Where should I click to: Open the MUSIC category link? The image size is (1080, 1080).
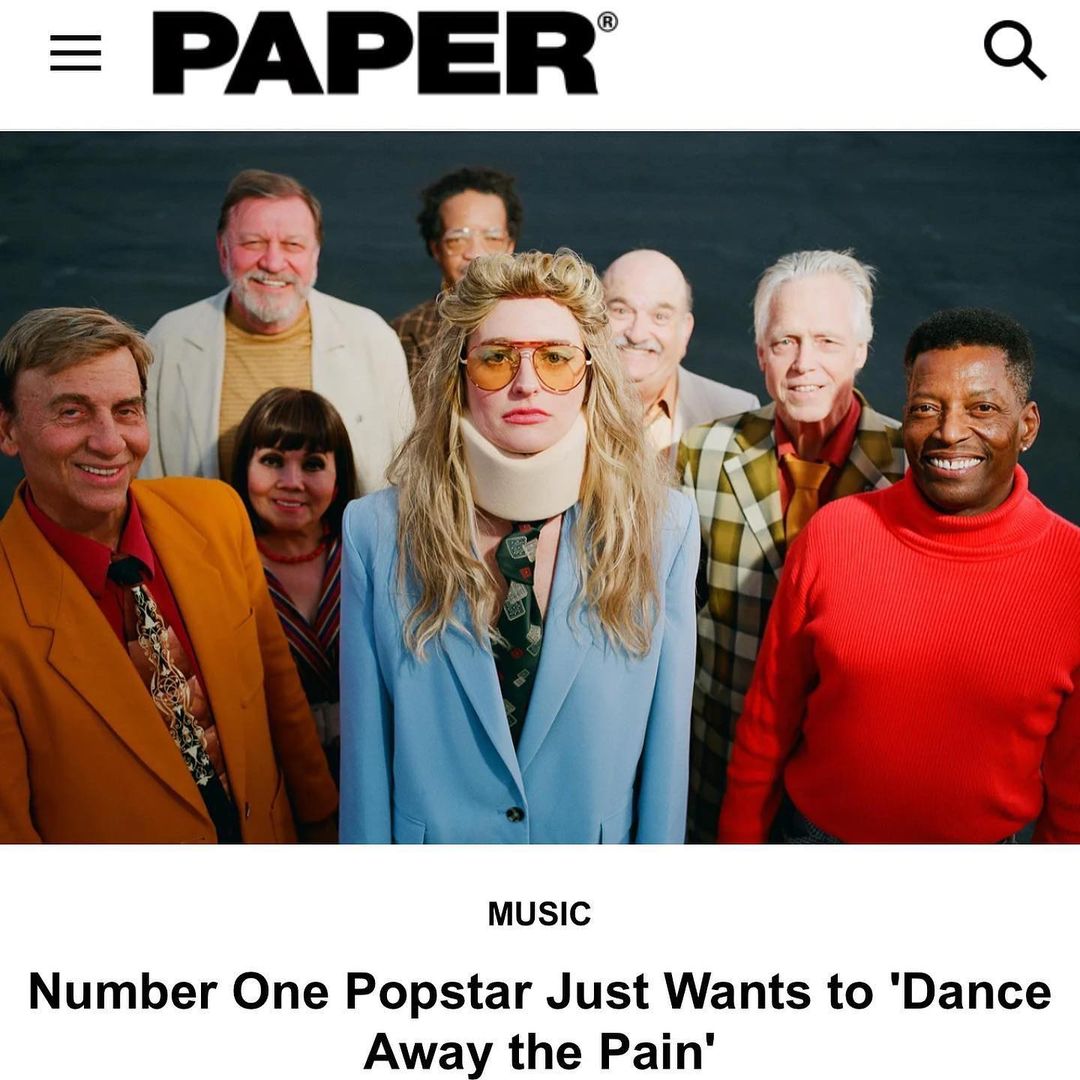pyautogui.click(x=539, y=914)
